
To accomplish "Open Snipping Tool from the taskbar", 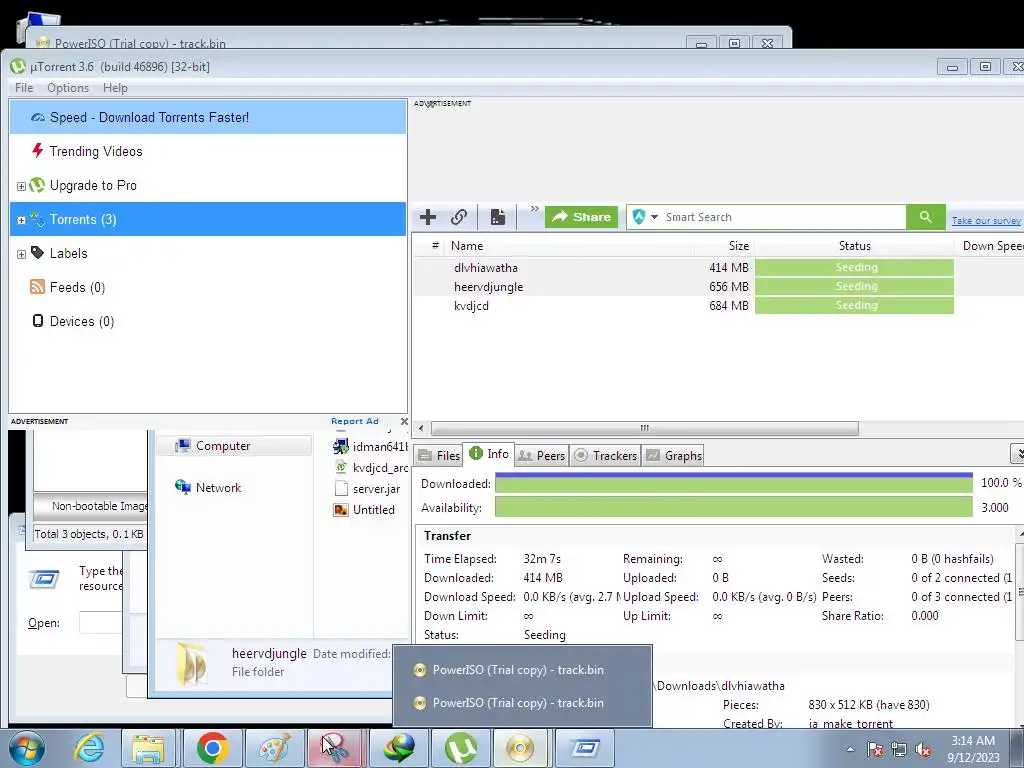I will tap(336, 748).
